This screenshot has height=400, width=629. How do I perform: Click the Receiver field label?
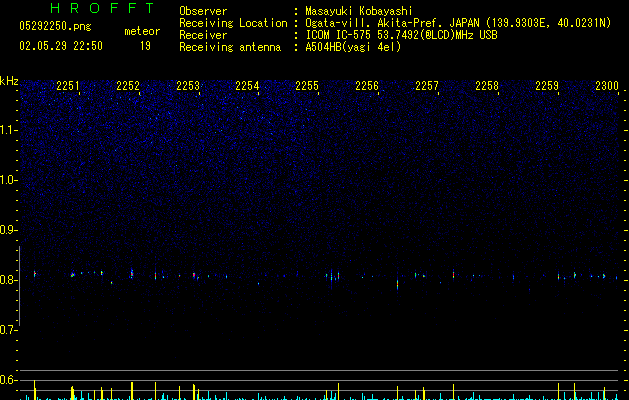click(203, 35)
